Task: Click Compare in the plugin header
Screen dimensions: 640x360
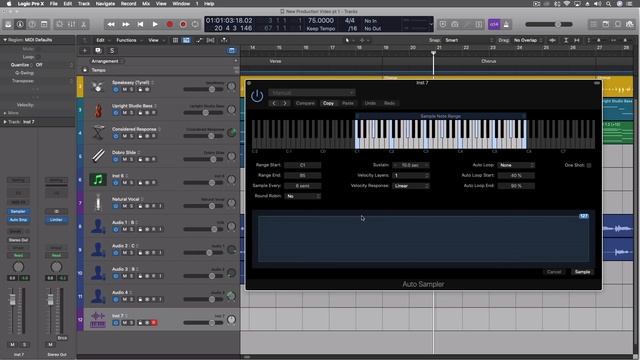Action: point(305,103)
